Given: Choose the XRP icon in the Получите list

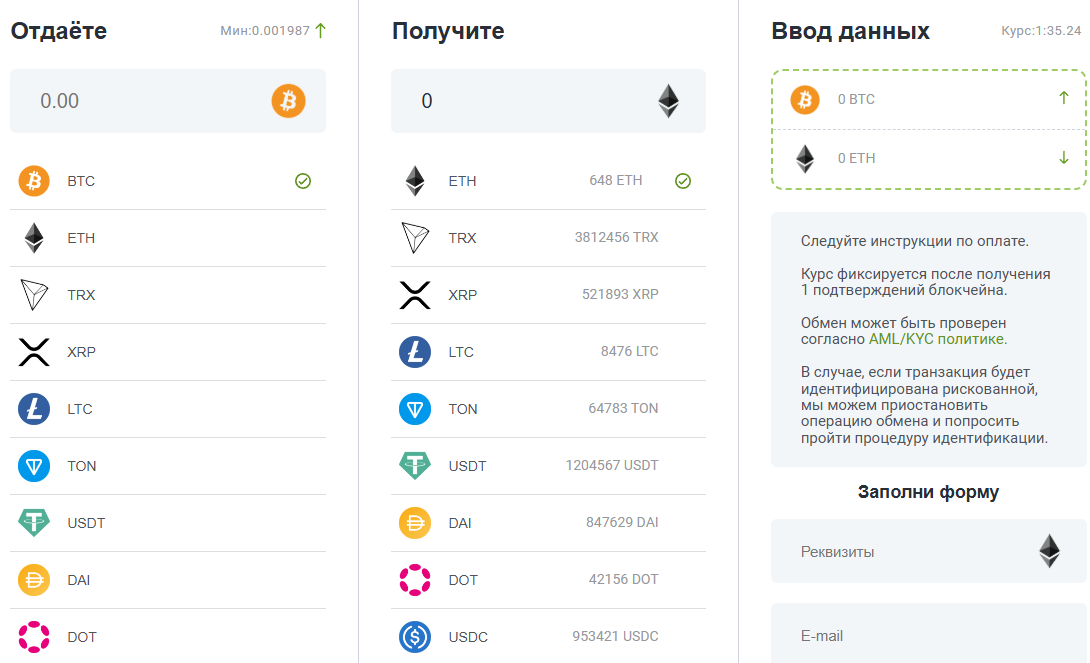Looking at the screenshot, I should [415, 295].
